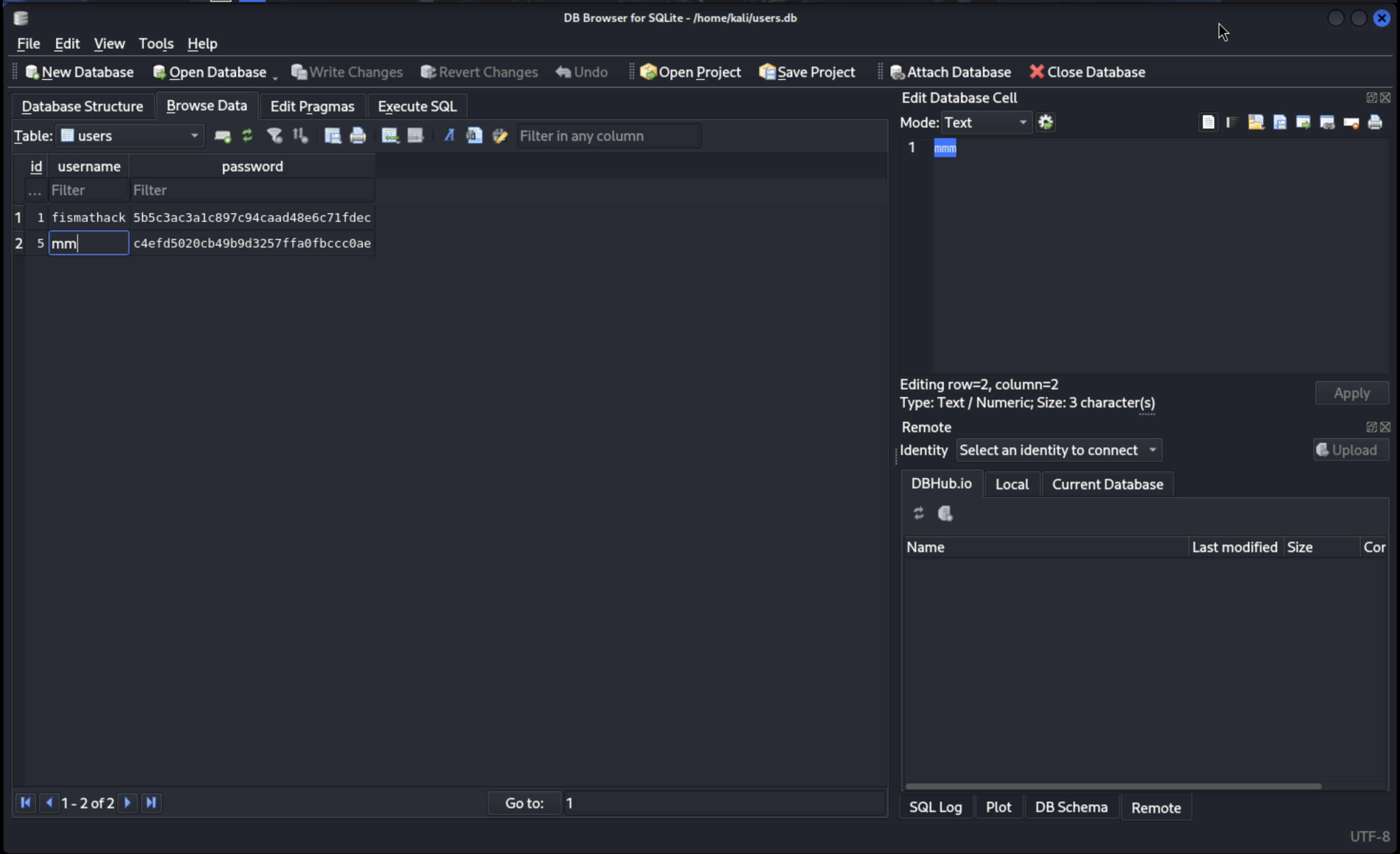Click the Close Database button
The height and width of the screenshot is (854, 1400).
1088,72
